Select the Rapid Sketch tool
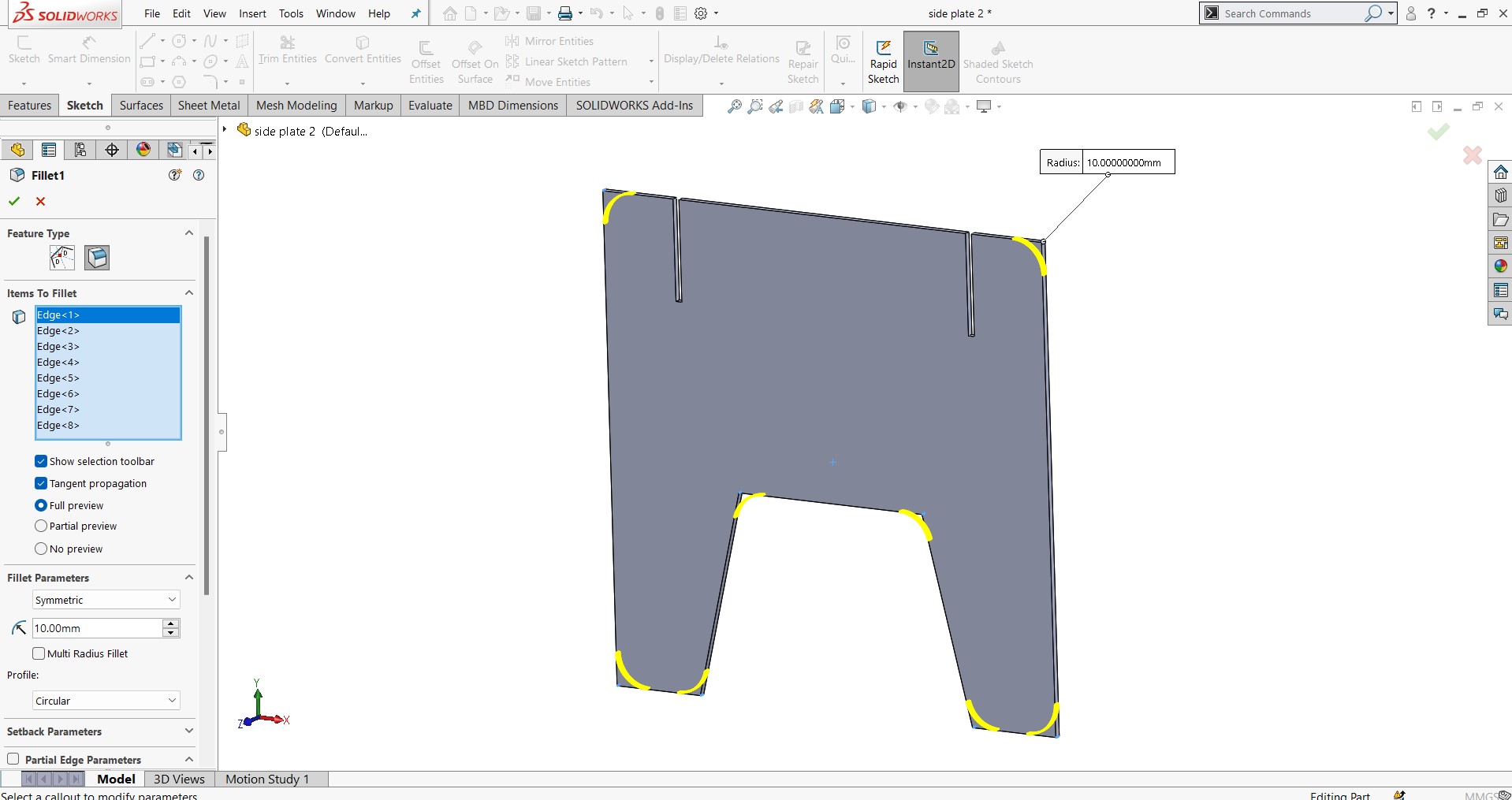 tap(883, 61)
